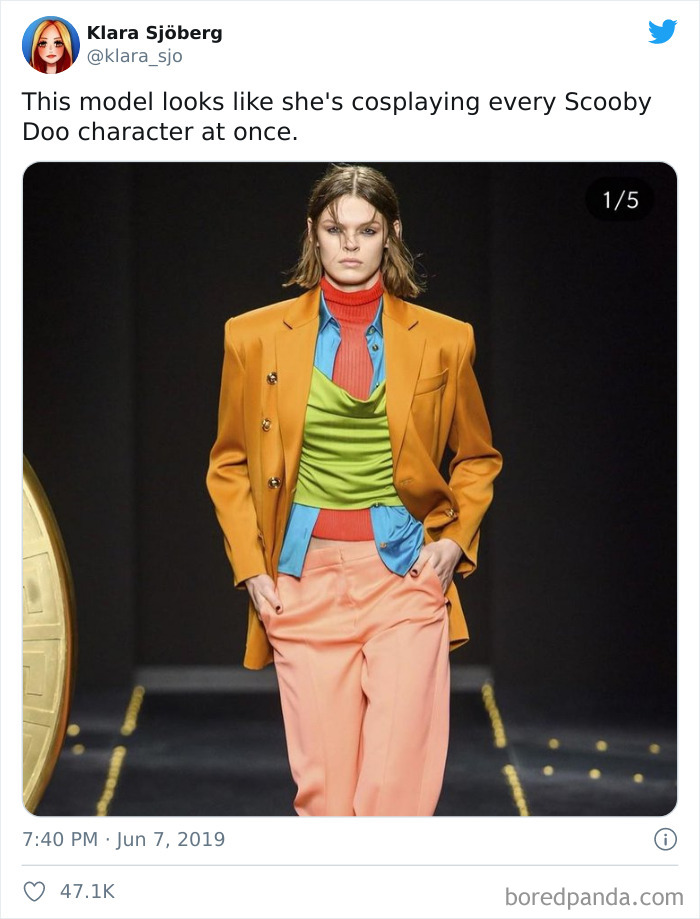The image size is (700, 919).
Task: Open the 7:40 PM · Jun 7, 2019 timestamp
Action: tap(124, 839)
